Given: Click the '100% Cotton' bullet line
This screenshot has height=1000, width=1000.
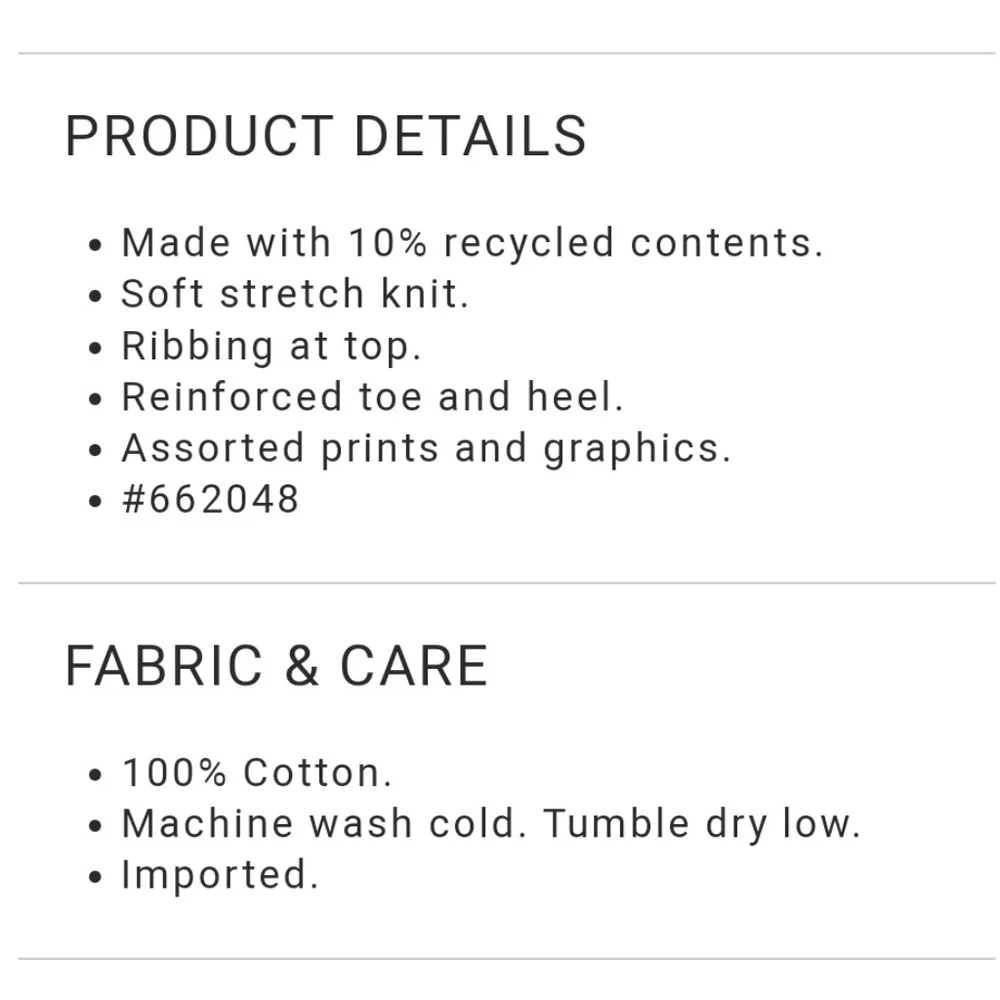Looking at the screenshot, I should [x=257, y=772].
